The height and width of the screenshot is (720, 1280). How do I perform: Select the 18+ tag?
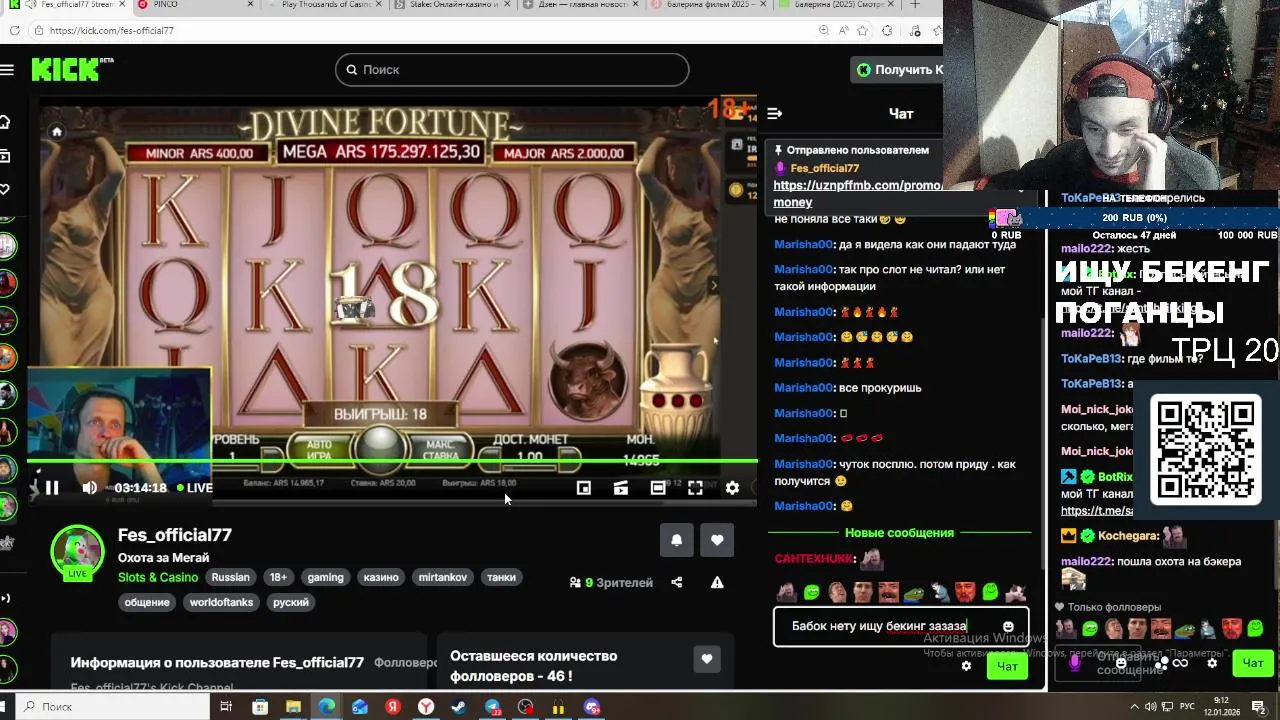coord(278,577)
